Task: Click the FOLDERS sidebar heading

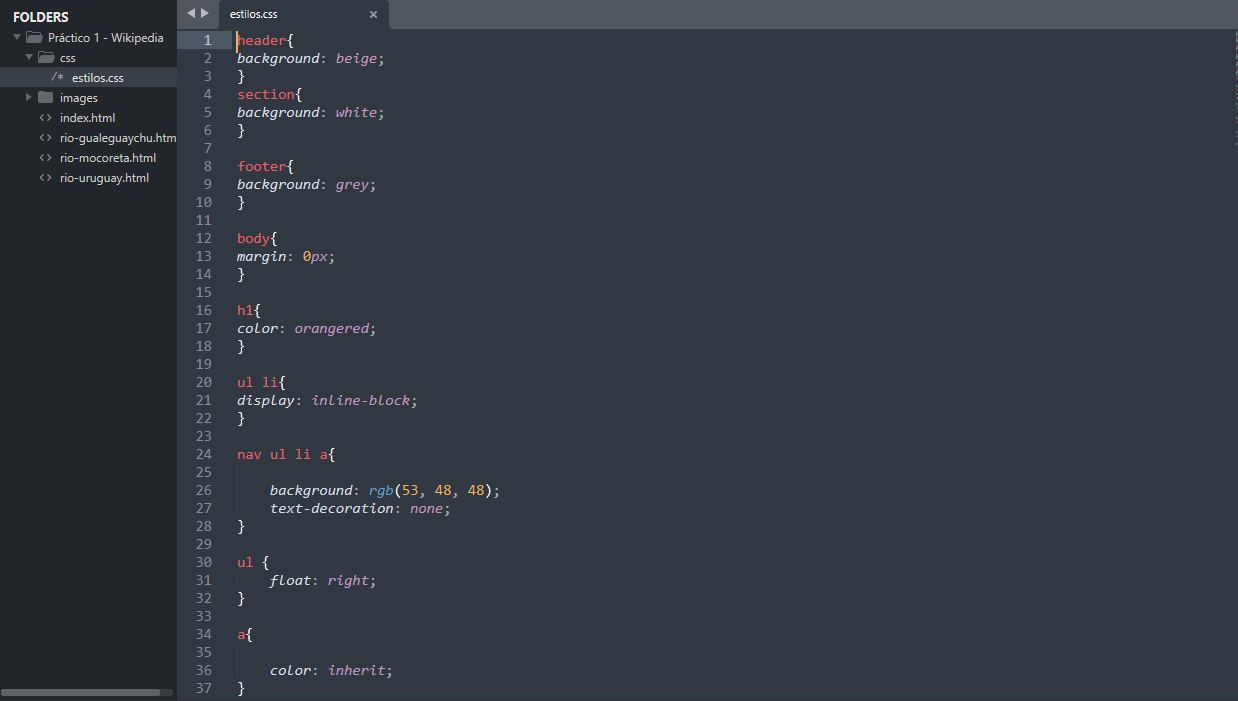Action: click(x=41, y=17)
